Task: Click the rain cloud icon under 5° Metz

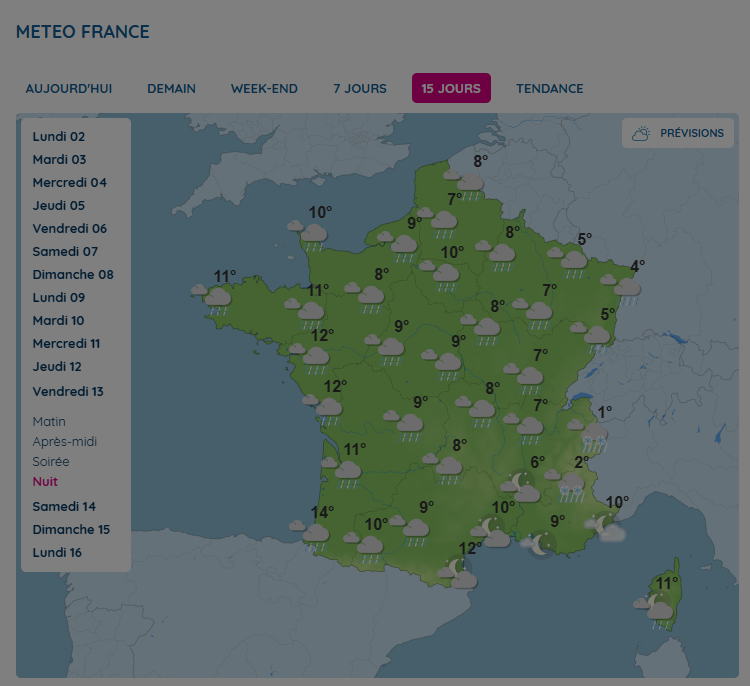Action: point(568,262)
